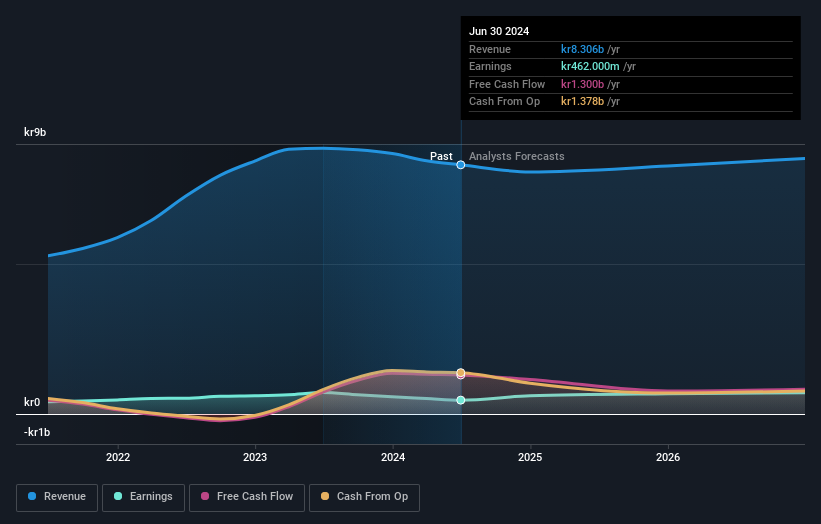The width and height of the screenshot is (821, 524).
Task: Click the kr8.306b revenue value
Action: tap(582, 49)
